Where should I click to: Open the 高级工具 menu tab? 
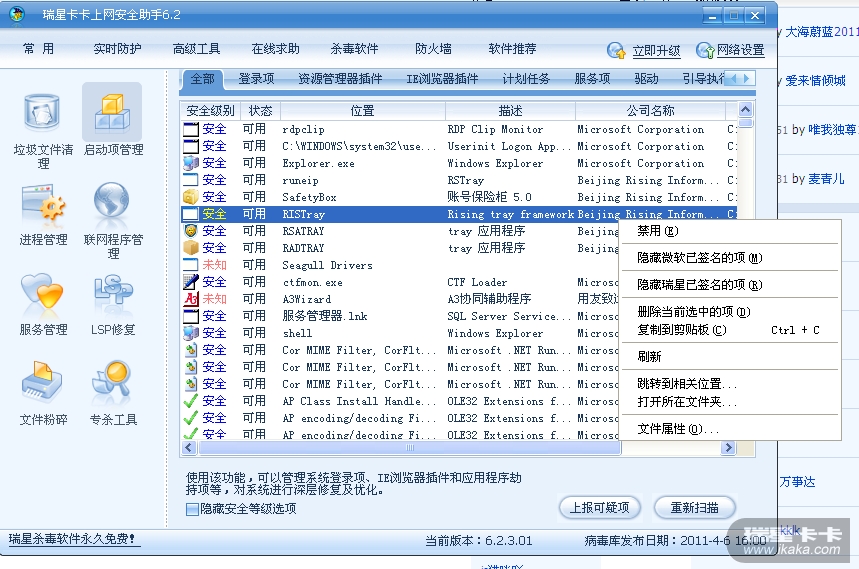pos(196,49)
